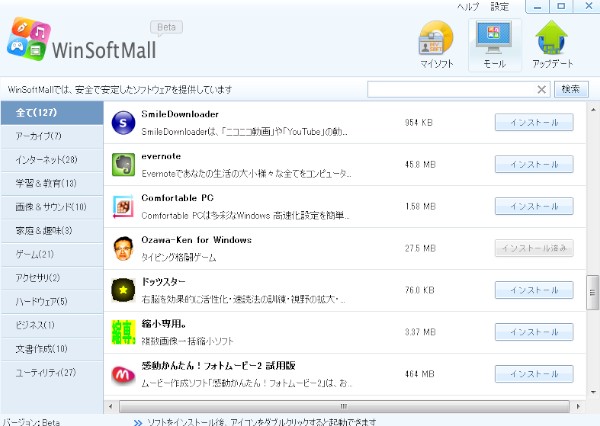
Task: Click インストール済み button for Ozawa-Ken
Action: pyautogui.click(x=534, y=248)
